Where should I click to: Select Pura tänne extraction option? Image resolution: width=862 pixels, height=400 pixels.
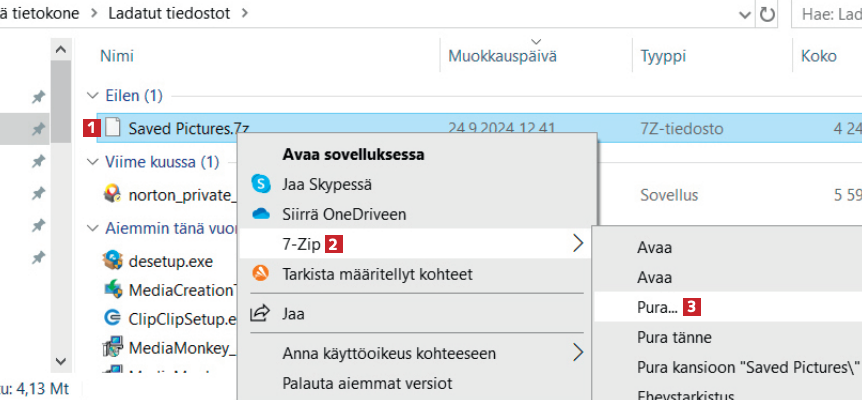[674, 337]
